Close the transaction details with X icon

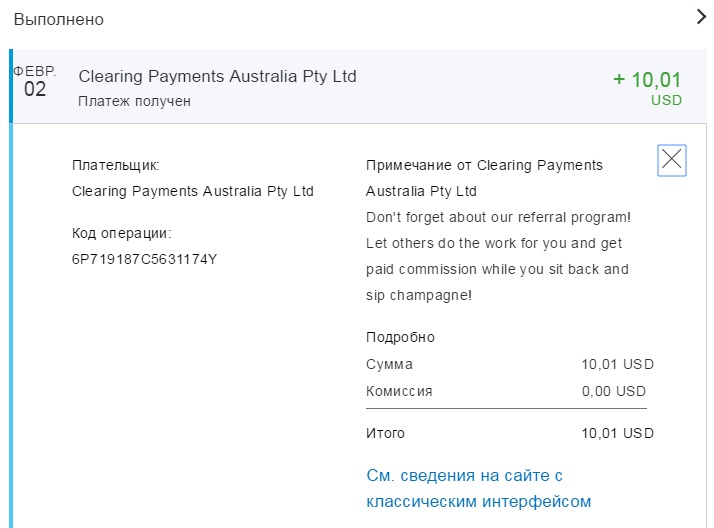click(x=672, y=159)
